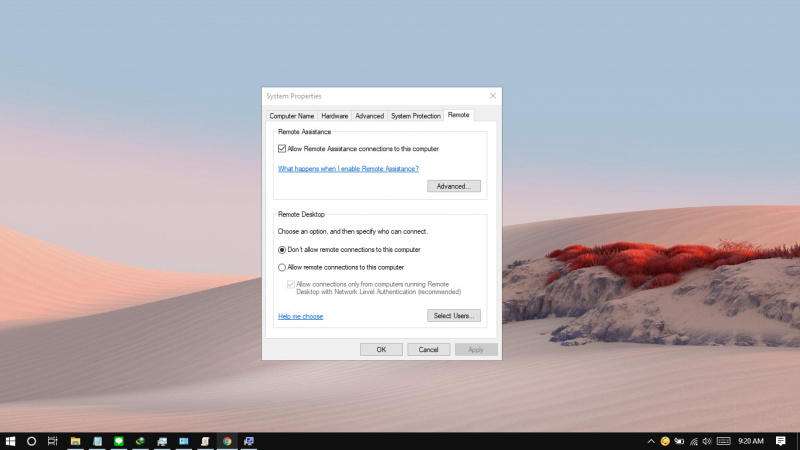Open the scroll script icon in taskbar
Screen dimensions: 800x450
pyautogui.click(x=205, y=441)
